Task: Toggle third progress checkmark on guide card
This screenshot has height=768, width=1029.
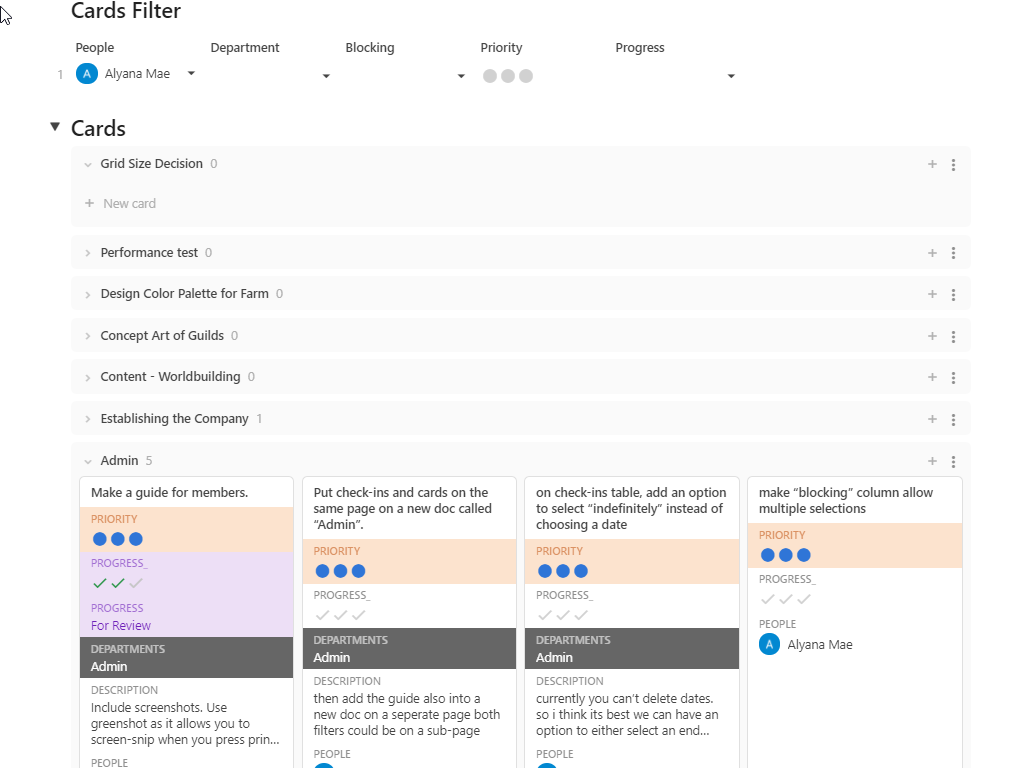Action: click(136, 583)
